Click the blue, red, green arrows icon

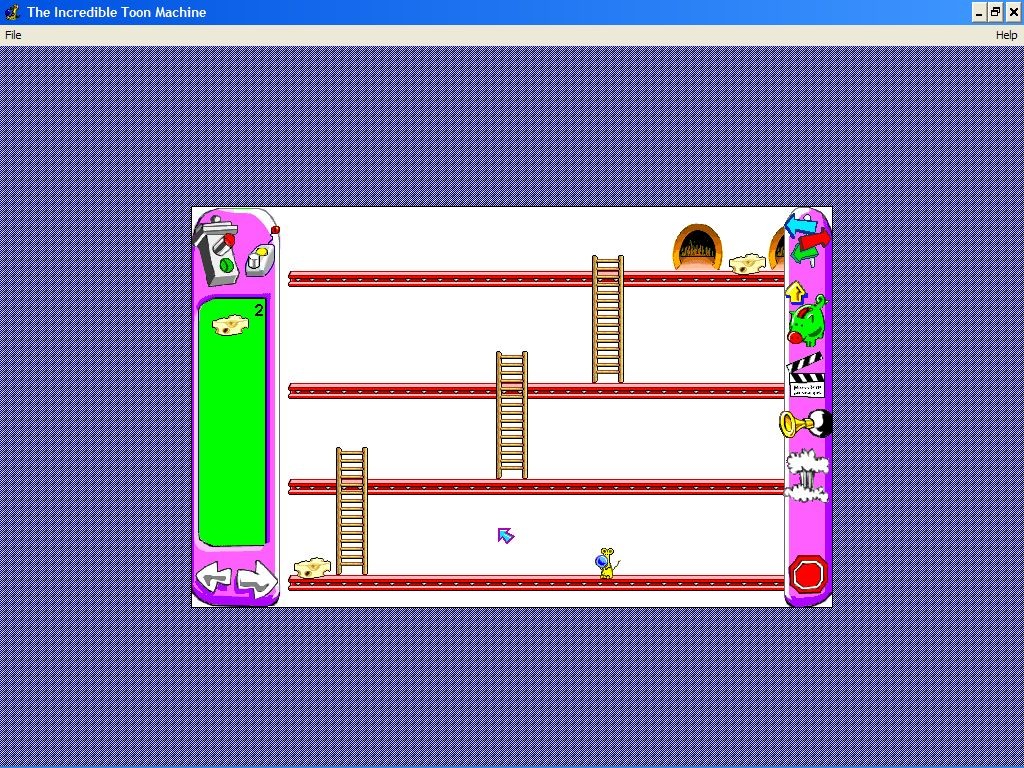point(807,240)
